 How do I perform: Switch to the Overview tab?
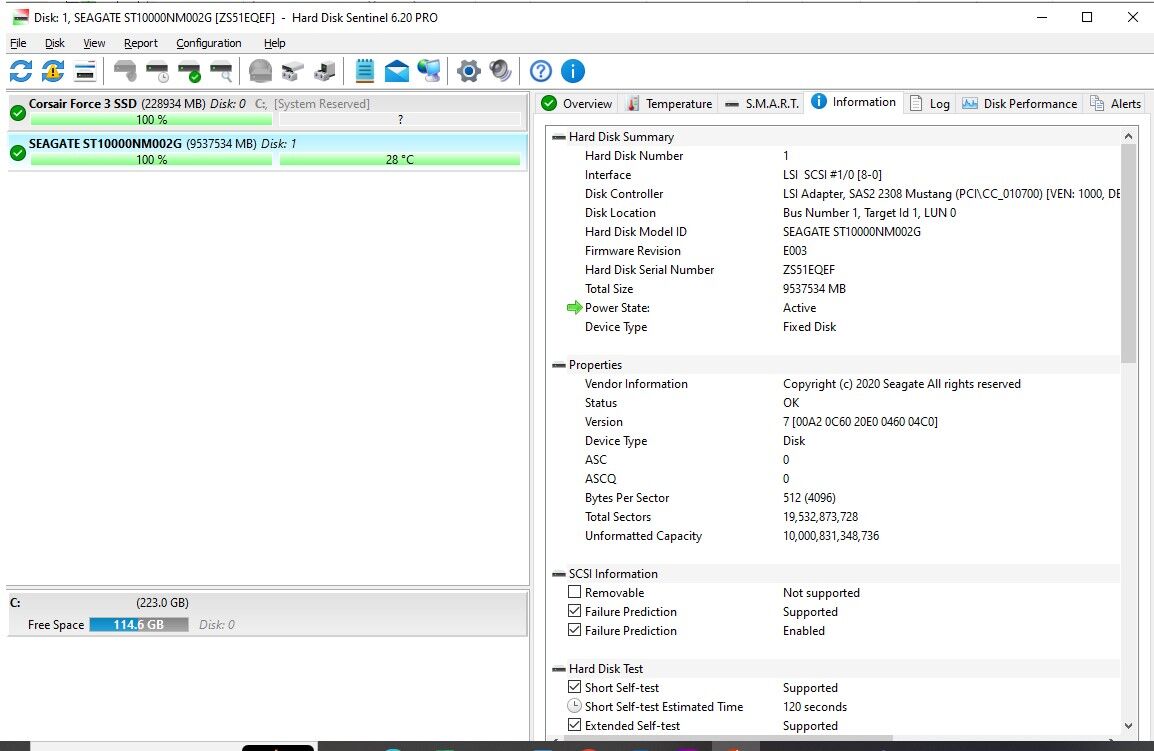coord(577,104)
